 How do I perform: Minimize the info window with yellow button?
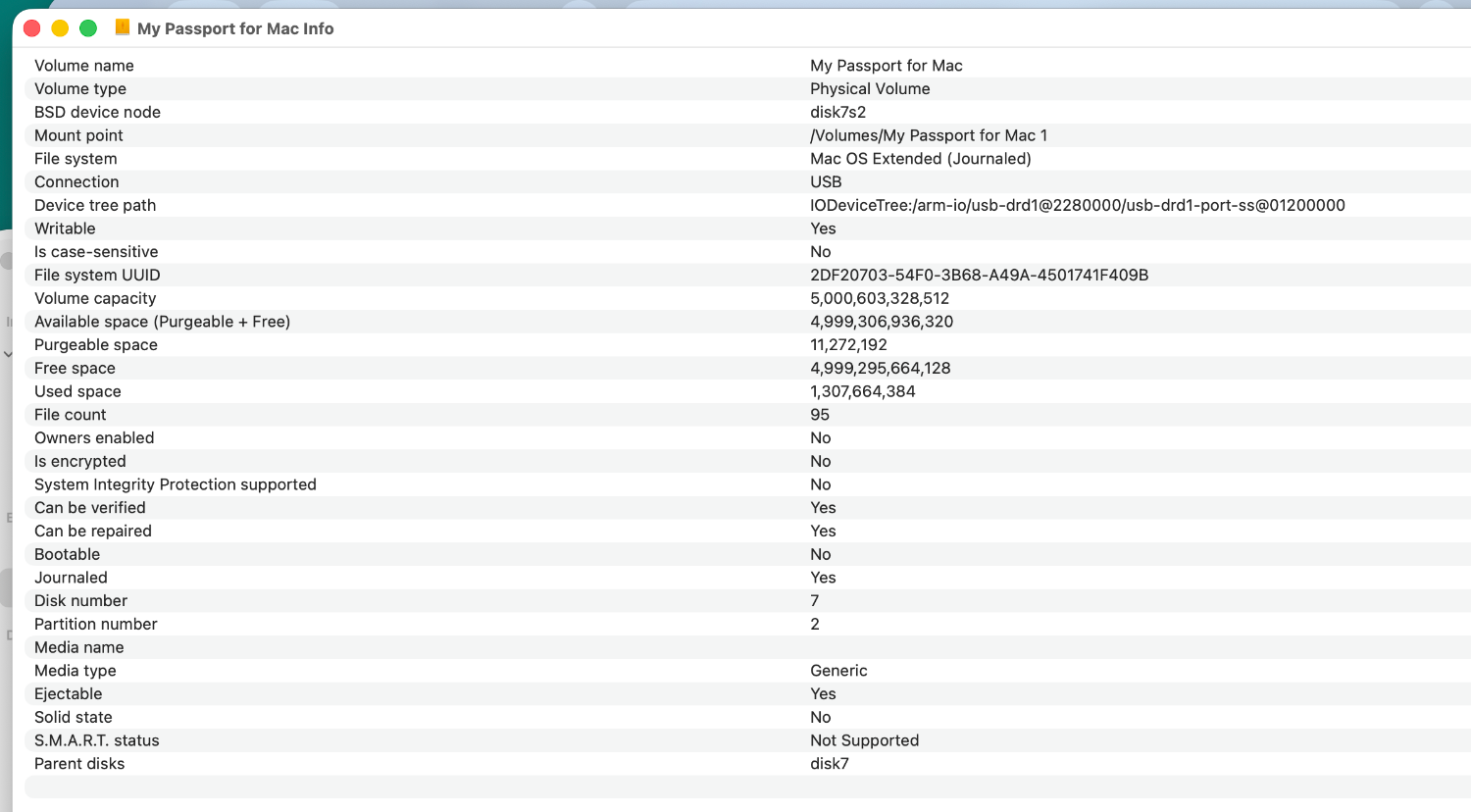tap(60, 28)
